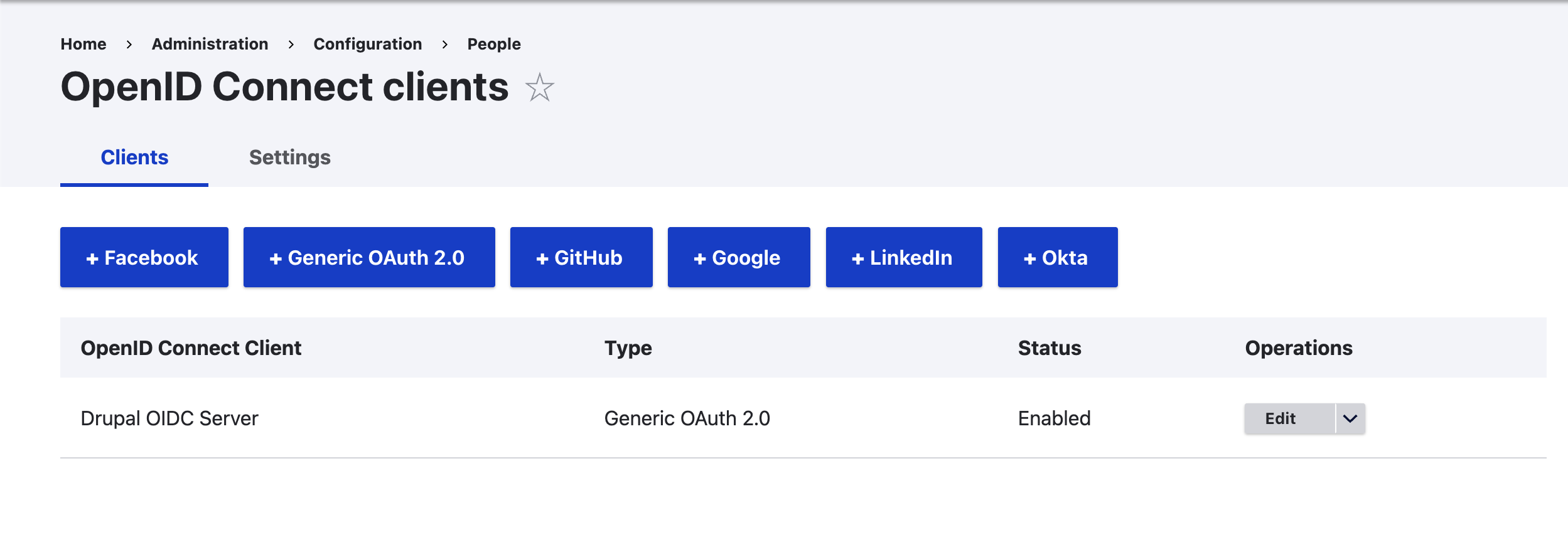Click the Operations column header

(x=1299, y=348)
